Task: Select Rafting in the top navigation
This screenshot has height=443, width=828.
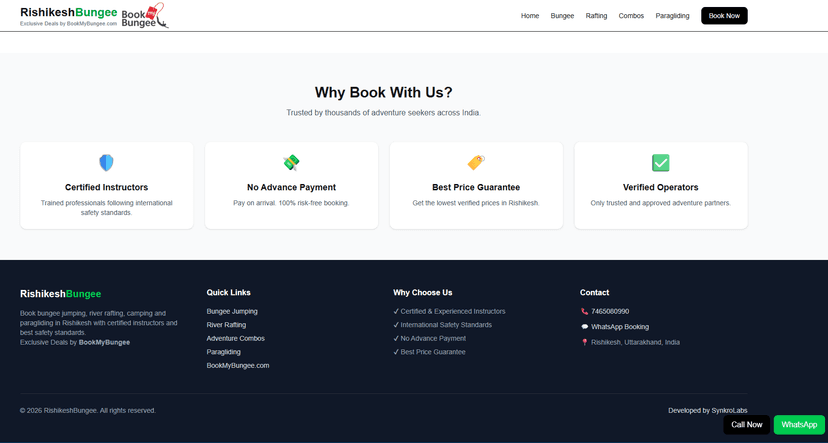Action: (596, 16)
